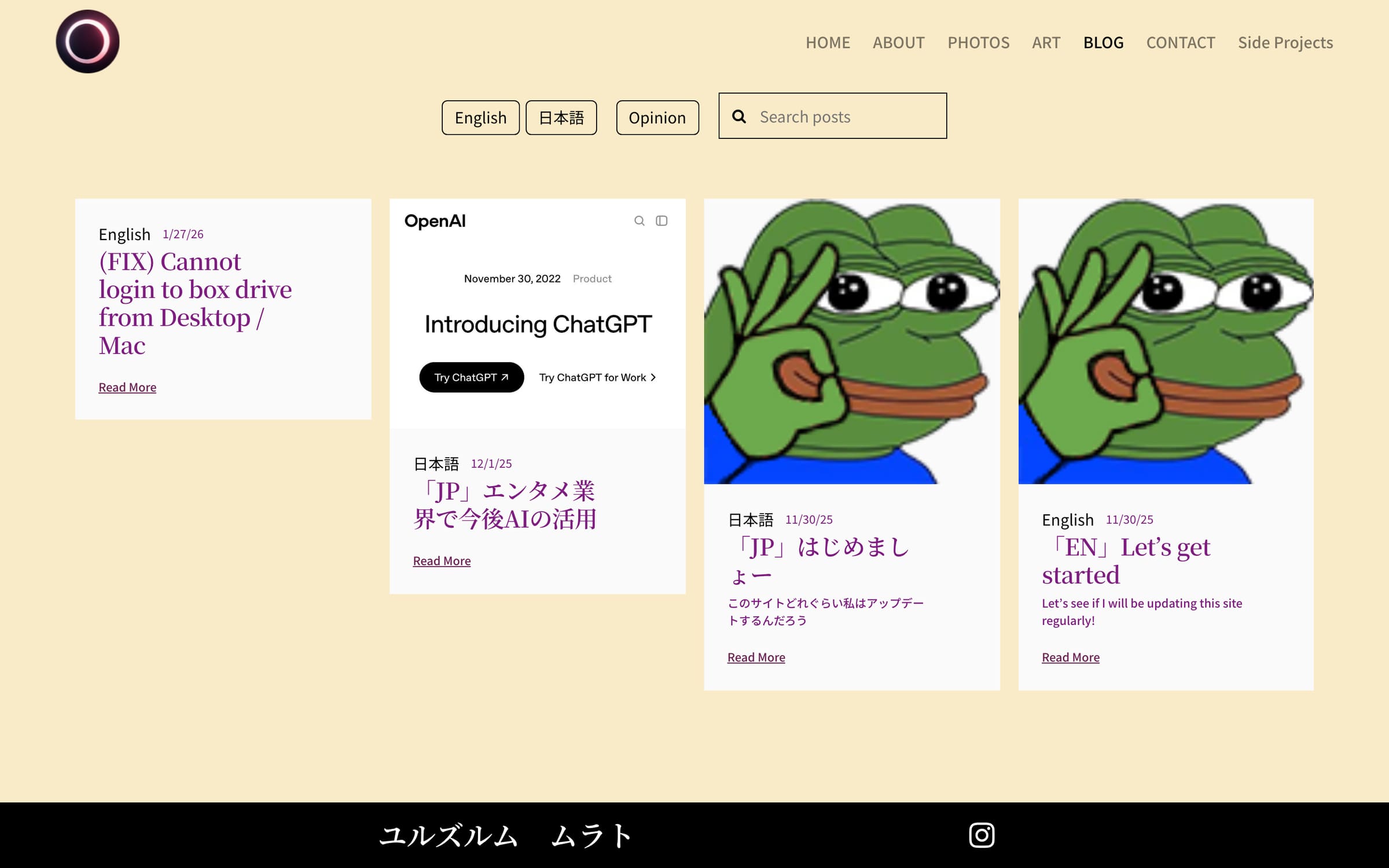
Task: Open title 「EN」Let's get started
Action: (1126, 561)
